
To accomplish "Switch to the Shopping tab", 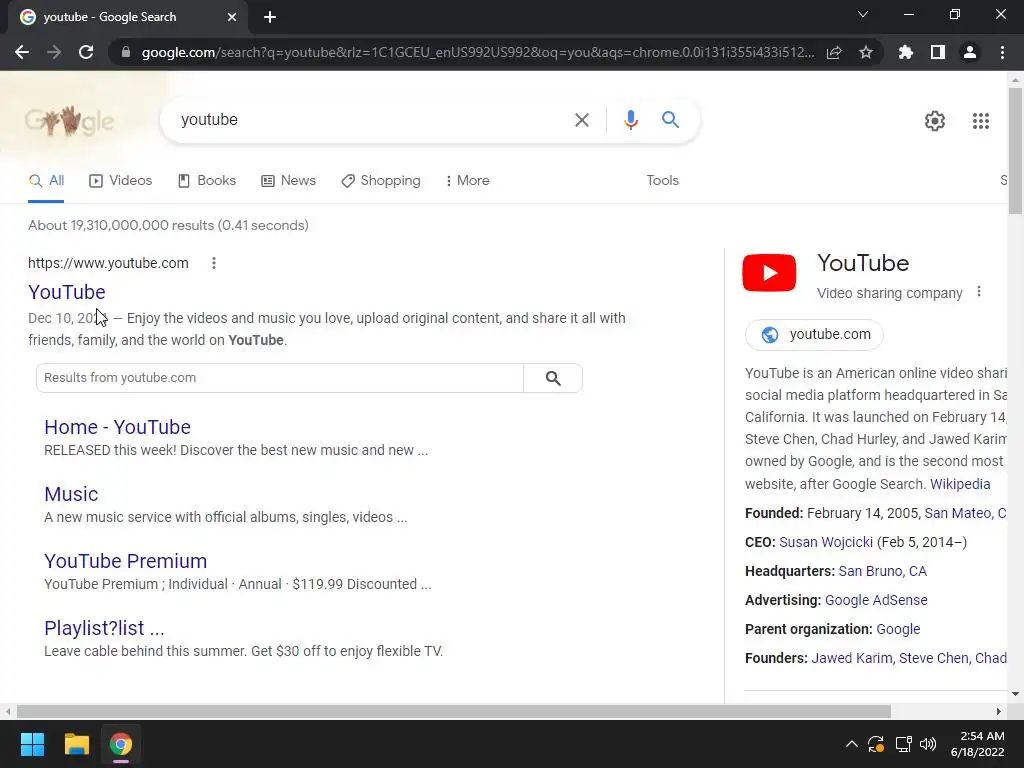I will pos(381,181).
